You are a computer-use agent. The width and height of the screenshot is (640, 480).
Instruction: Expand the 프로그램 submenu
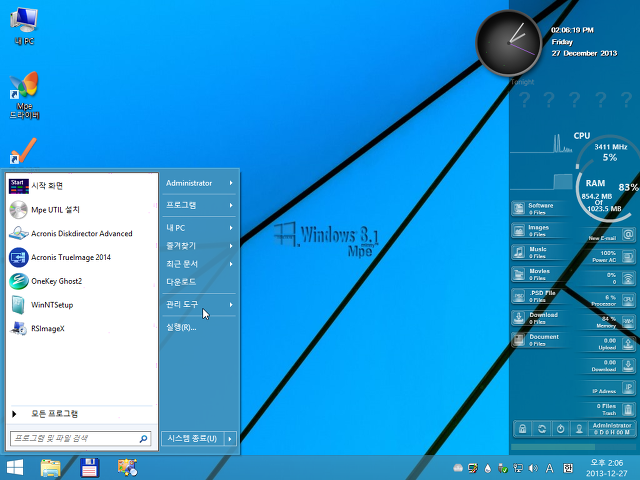pyautogui.click(x=199, y=205)
